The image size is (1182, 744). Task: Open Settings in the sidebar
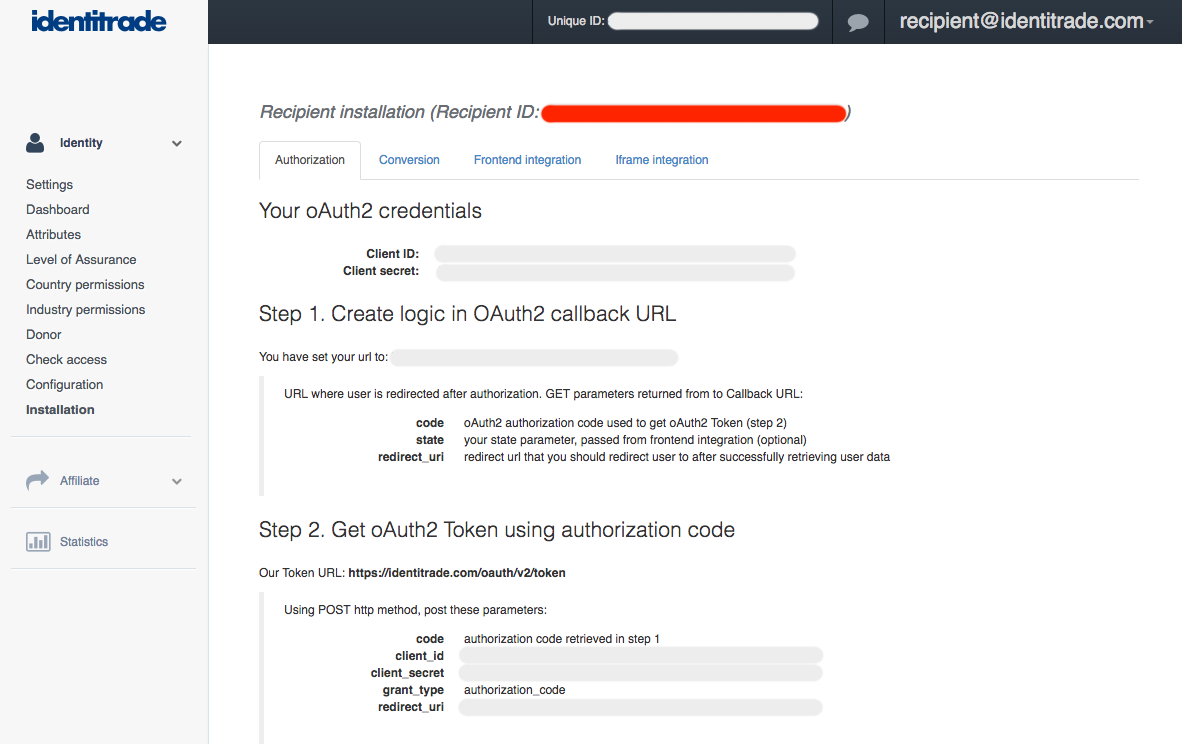[x=50, y=185]
